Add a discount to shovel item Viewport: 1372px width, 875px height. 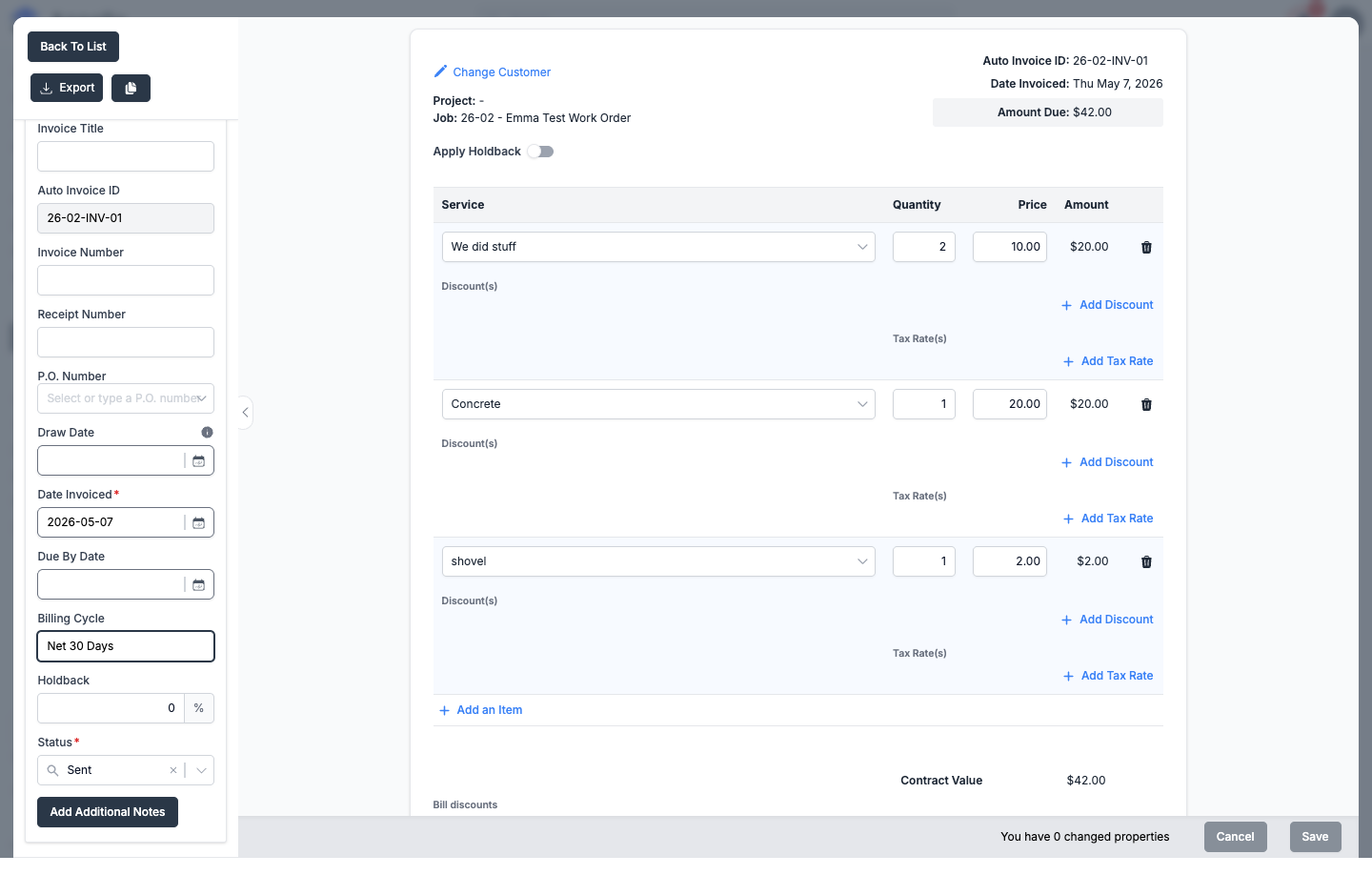click(1107, 620)
